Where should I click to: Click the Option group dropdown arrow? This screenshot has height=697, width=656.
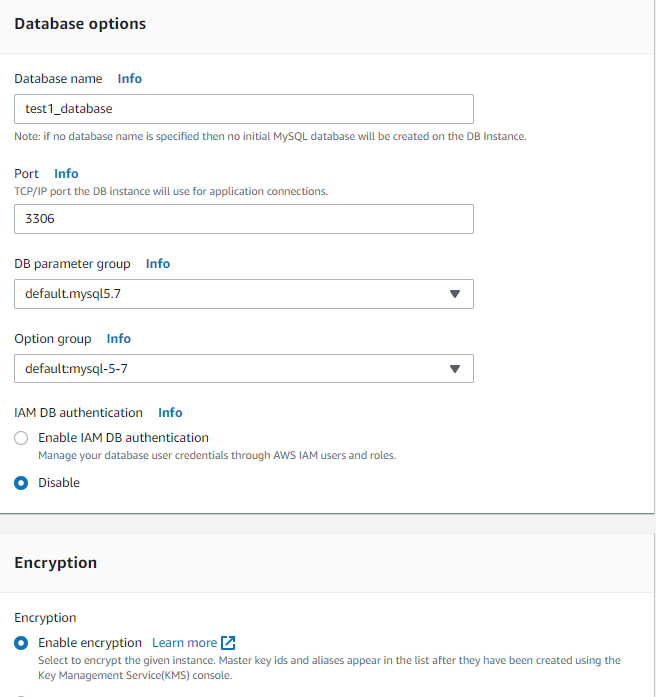tap(455, 369)
